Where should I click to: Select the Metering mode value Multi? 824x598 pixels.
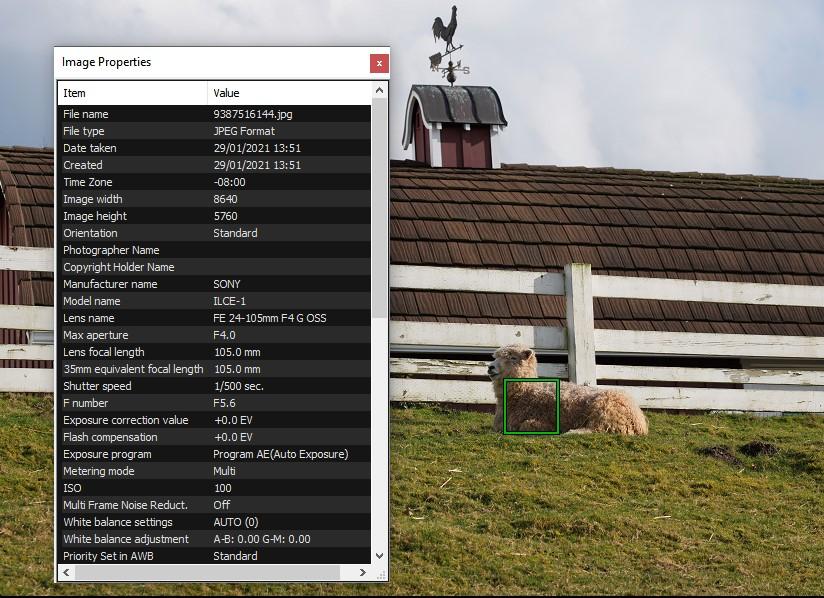(x=224, y=471)
